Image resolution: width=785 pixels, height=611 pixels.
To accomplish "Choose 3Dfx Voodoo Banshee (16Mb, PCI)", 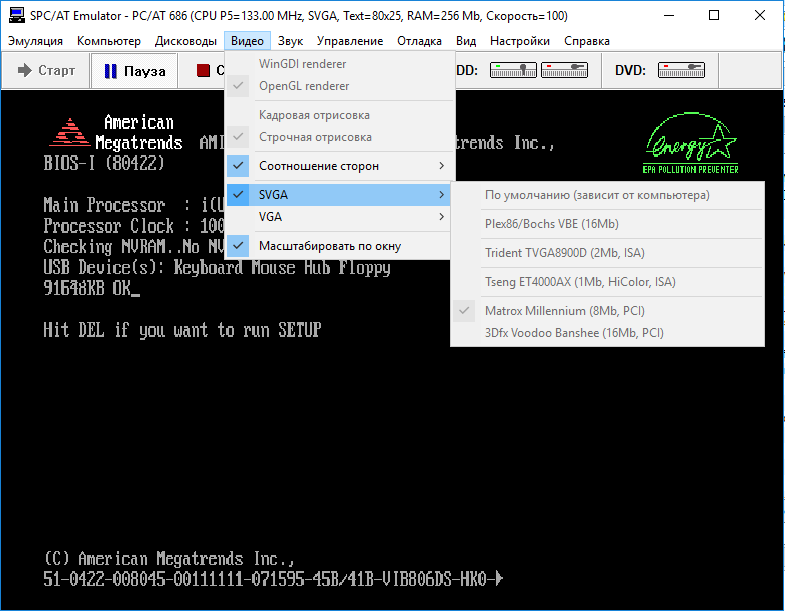I will click(607, 333).
